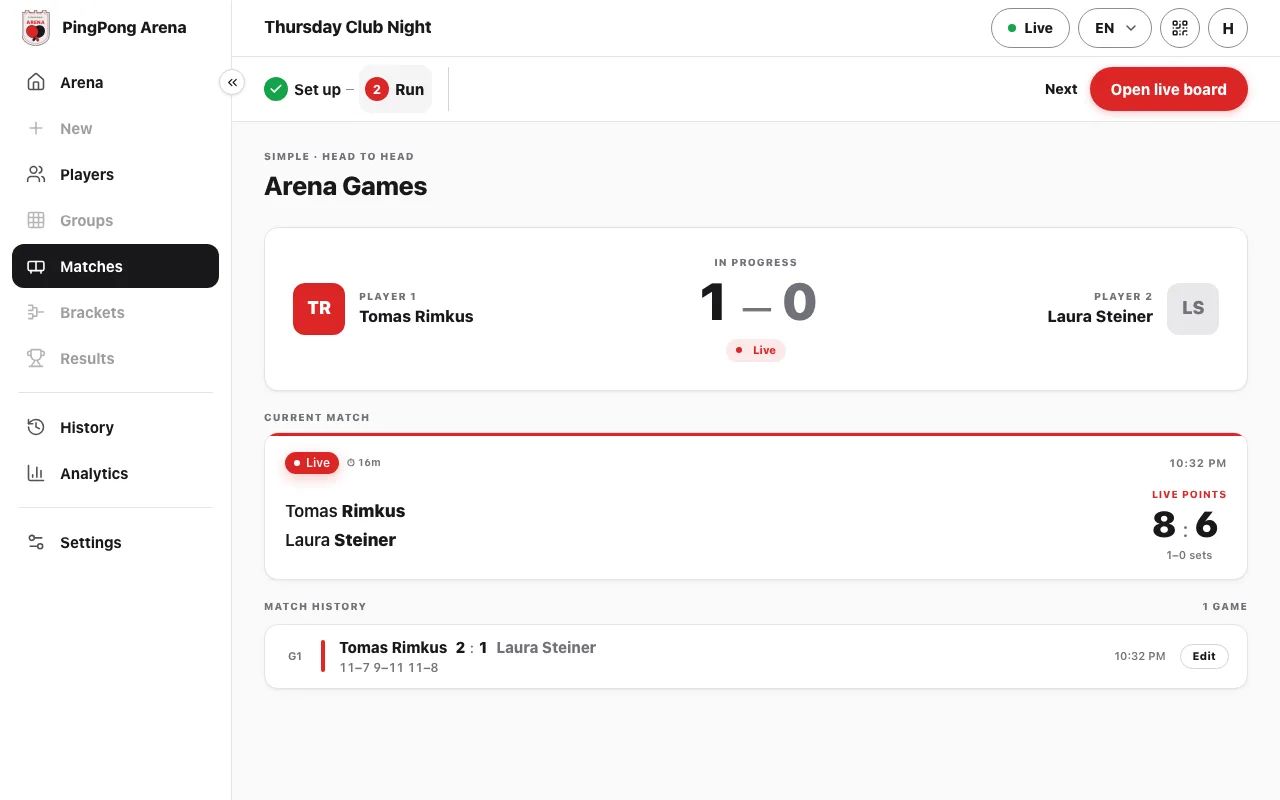Click the Settings sliders icon
Image resolution: width=1280 pixels, height=800 pixels.
pos(36,542)
